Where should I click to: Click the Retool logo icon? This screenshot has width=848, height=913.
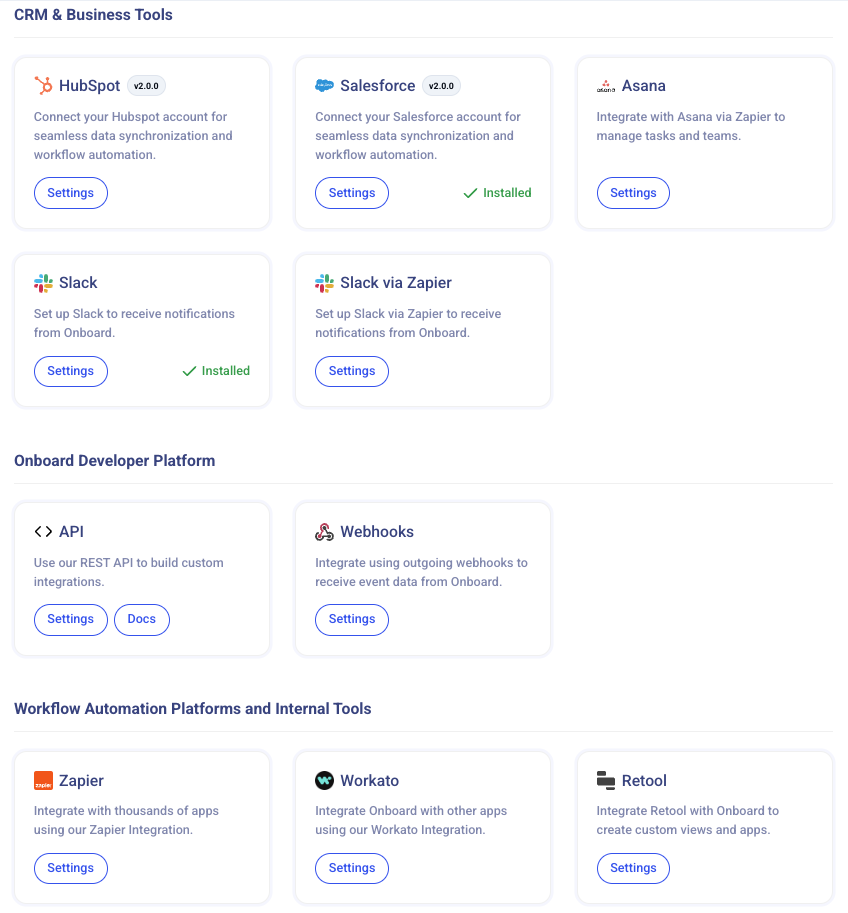606,781
